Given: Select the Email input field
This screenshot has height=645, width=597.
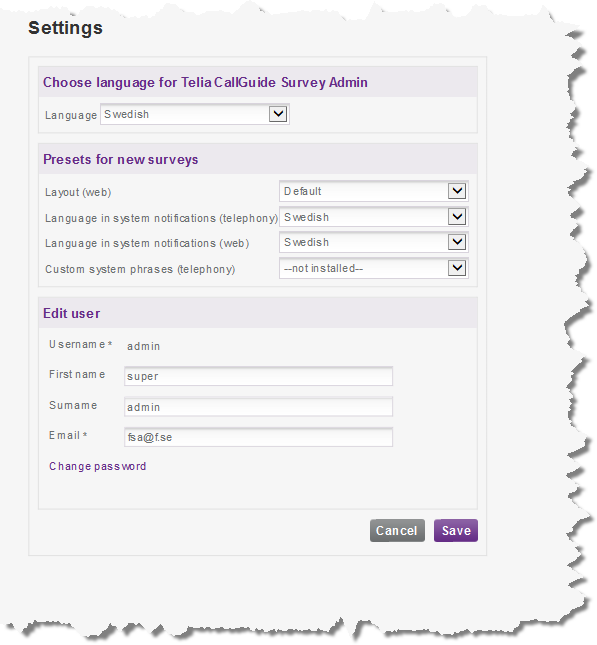Looking at the screenshot, I should pos(258,437).
